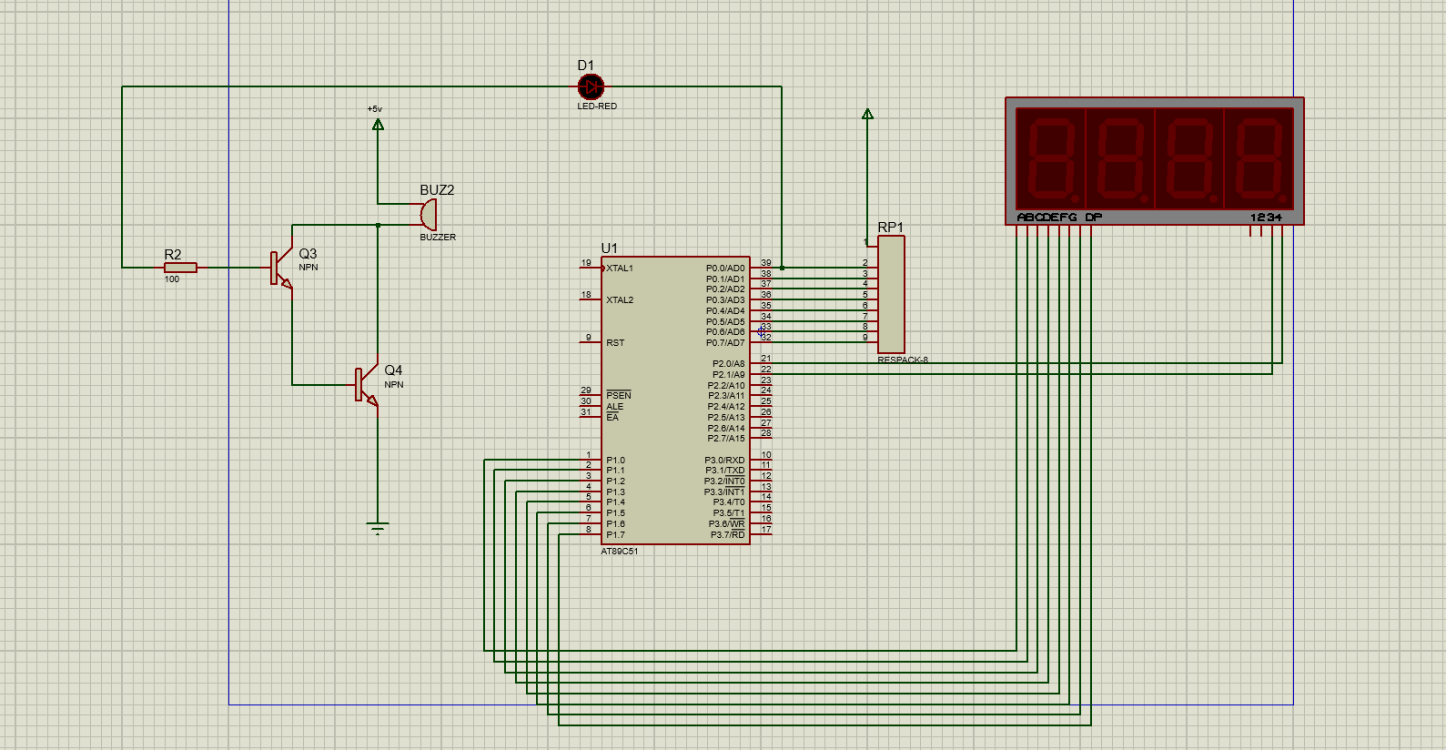This screenshot has height=750, width=1446.
Task: Click the P2.1/A9 pin label
Action: [728, 375]
